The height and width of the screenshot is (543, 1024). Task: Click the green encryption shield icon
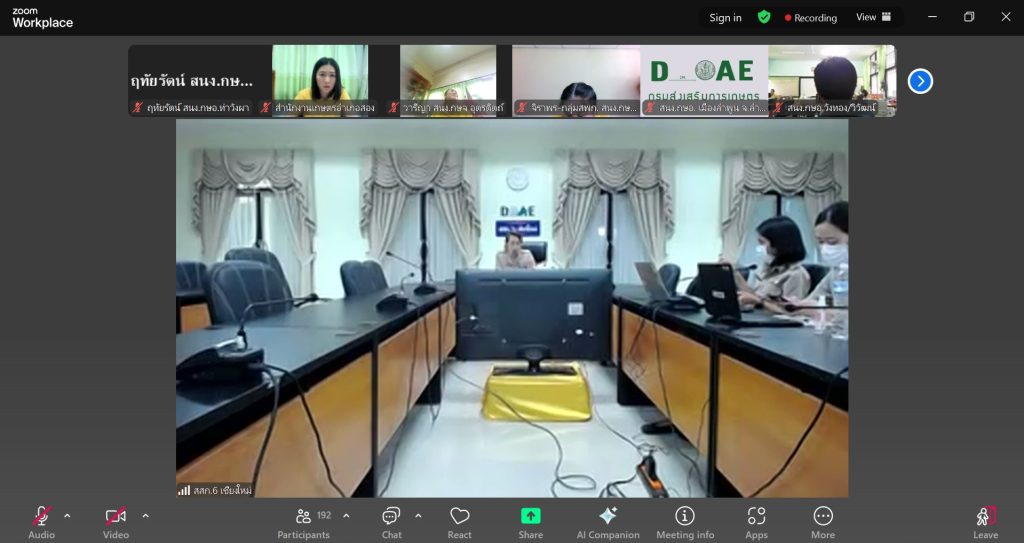[x=764, y=17]
